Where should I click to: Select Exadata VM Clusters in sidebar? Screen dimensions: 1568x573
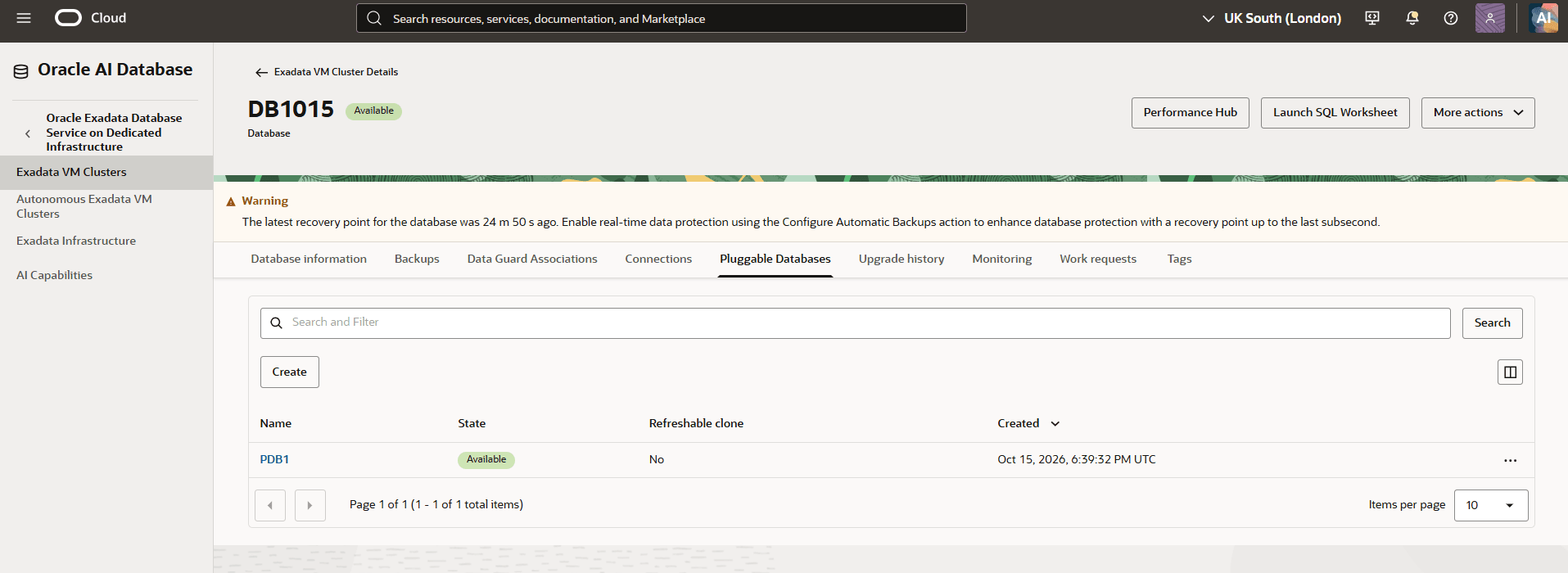pyautogui.click(x=106, y=173)
